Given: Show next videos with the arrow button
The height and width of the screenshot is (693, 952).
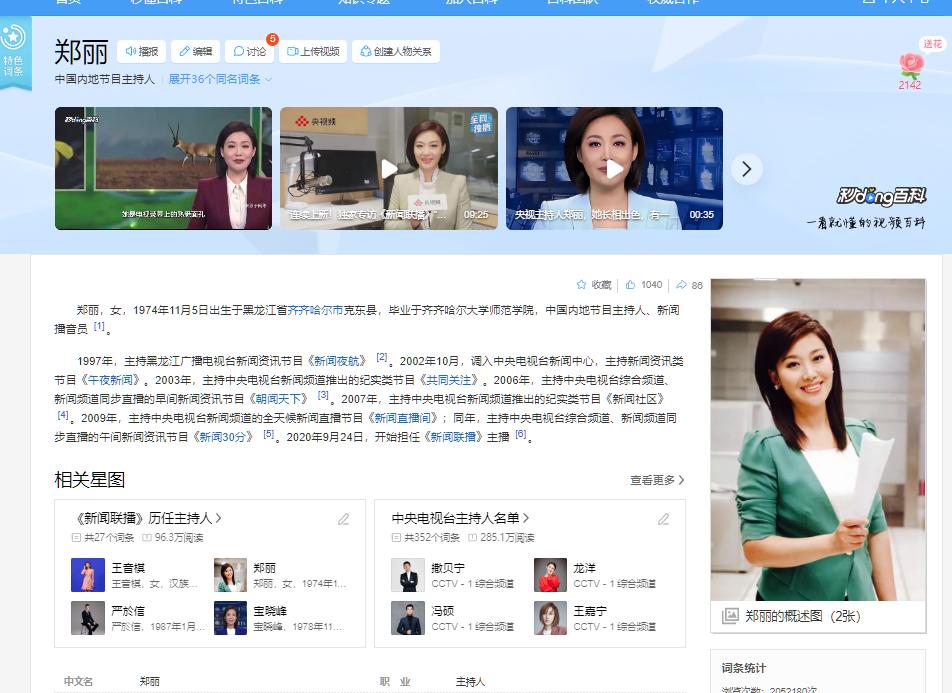Looking at the screenshot, I should 747,169.
